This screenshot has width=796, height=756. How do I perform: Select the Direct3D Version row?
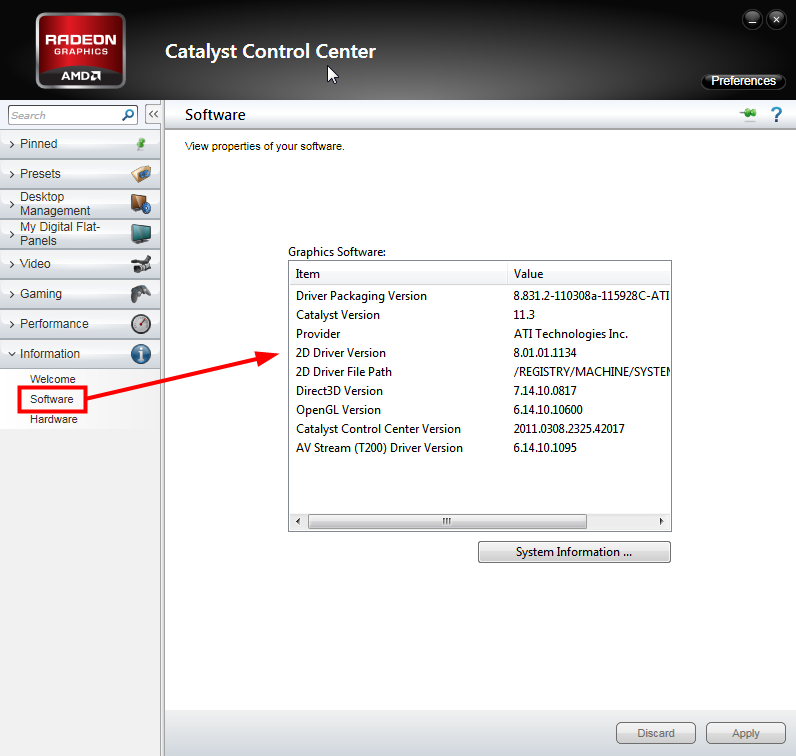[x=480, y=391]
